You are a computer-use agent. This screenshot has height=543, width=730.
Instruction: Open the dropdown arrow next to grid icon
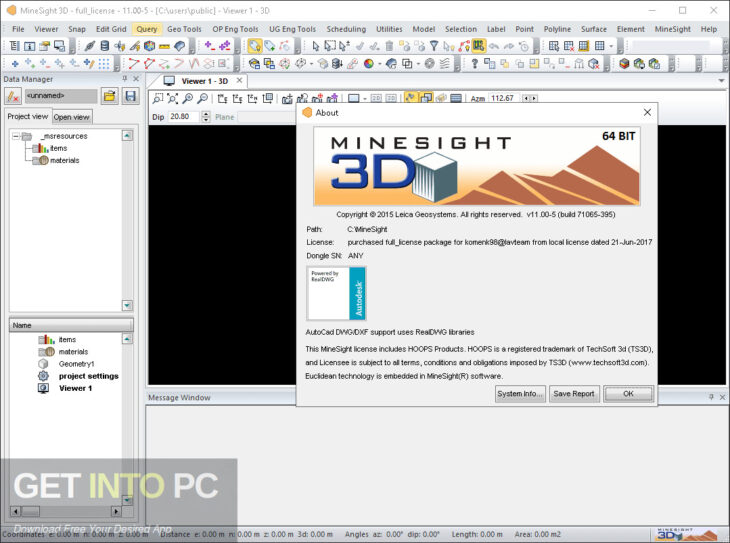pos(611,46)
